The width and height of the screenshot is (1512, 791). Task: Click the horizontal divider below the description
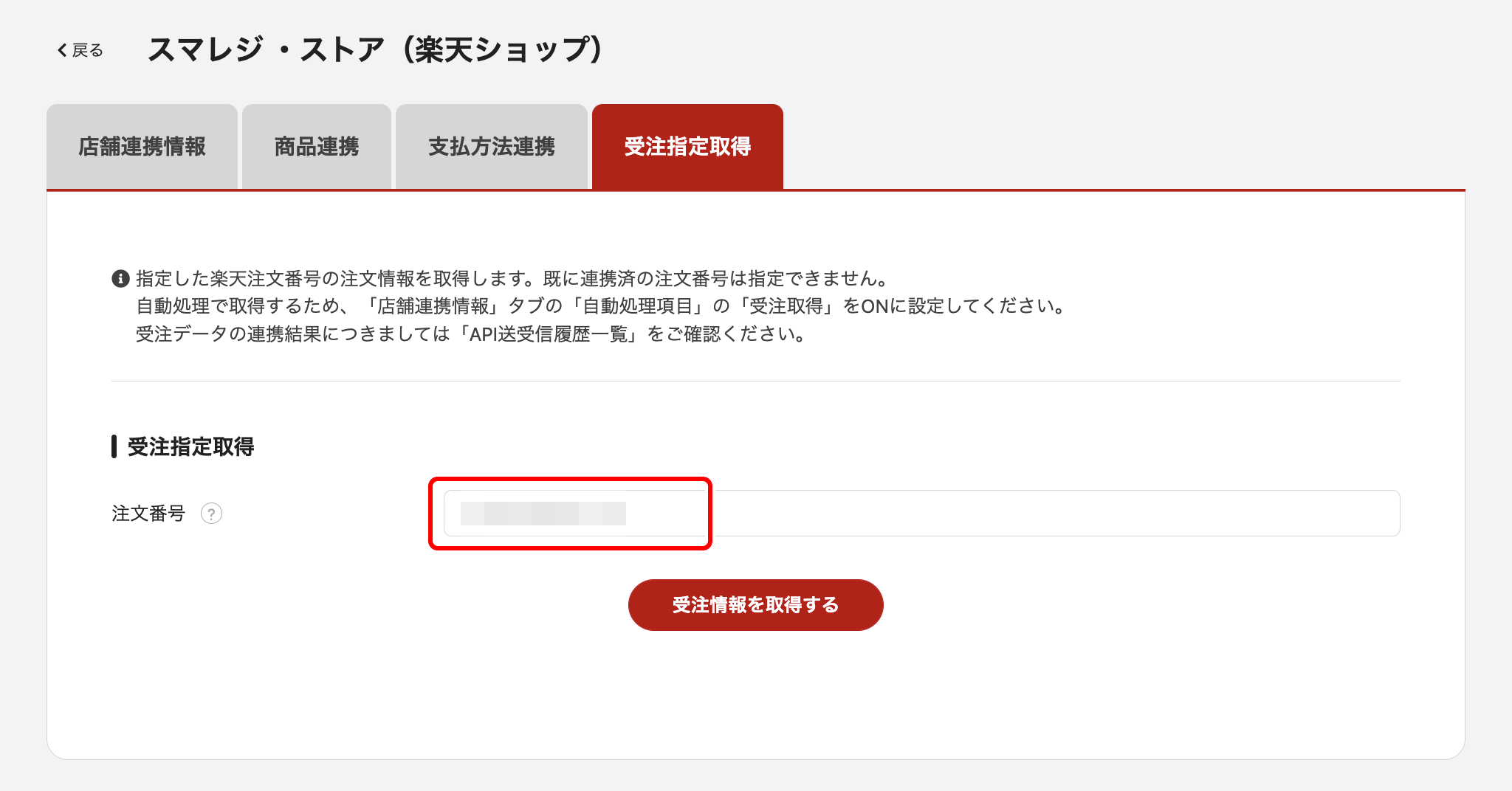click(755, 381)
